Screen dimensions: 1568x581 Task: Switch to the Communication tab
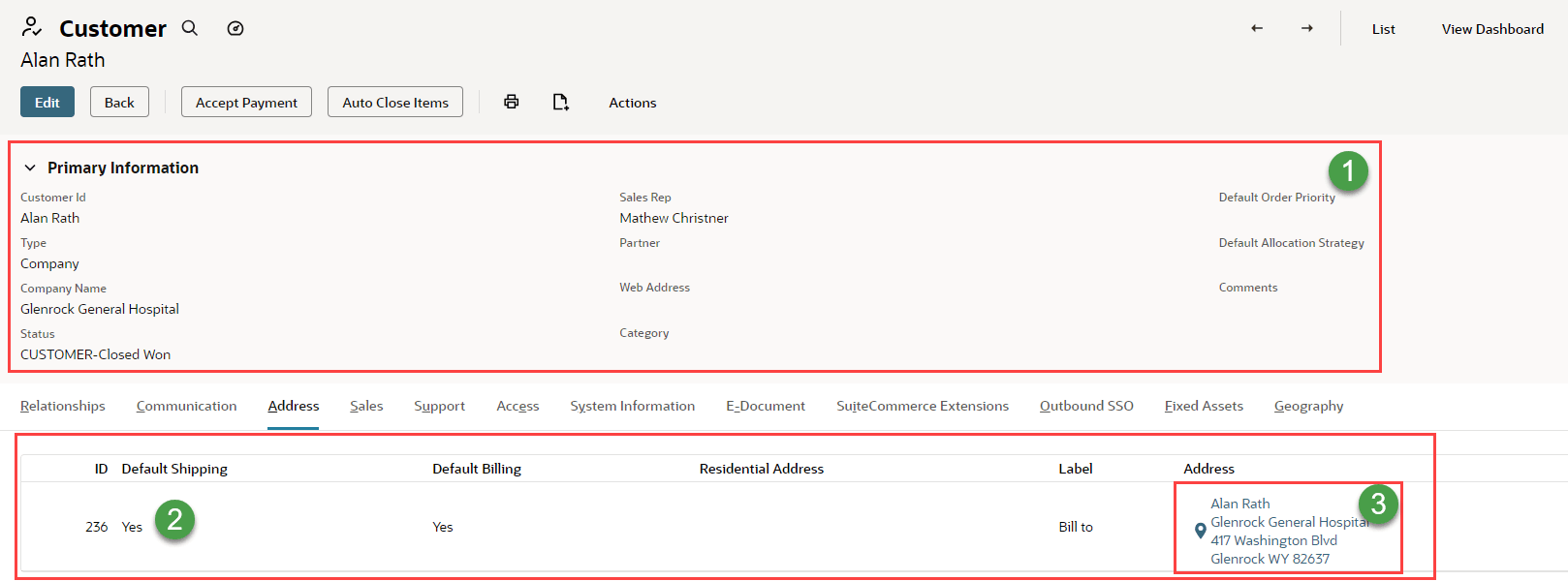coord(186,406)
